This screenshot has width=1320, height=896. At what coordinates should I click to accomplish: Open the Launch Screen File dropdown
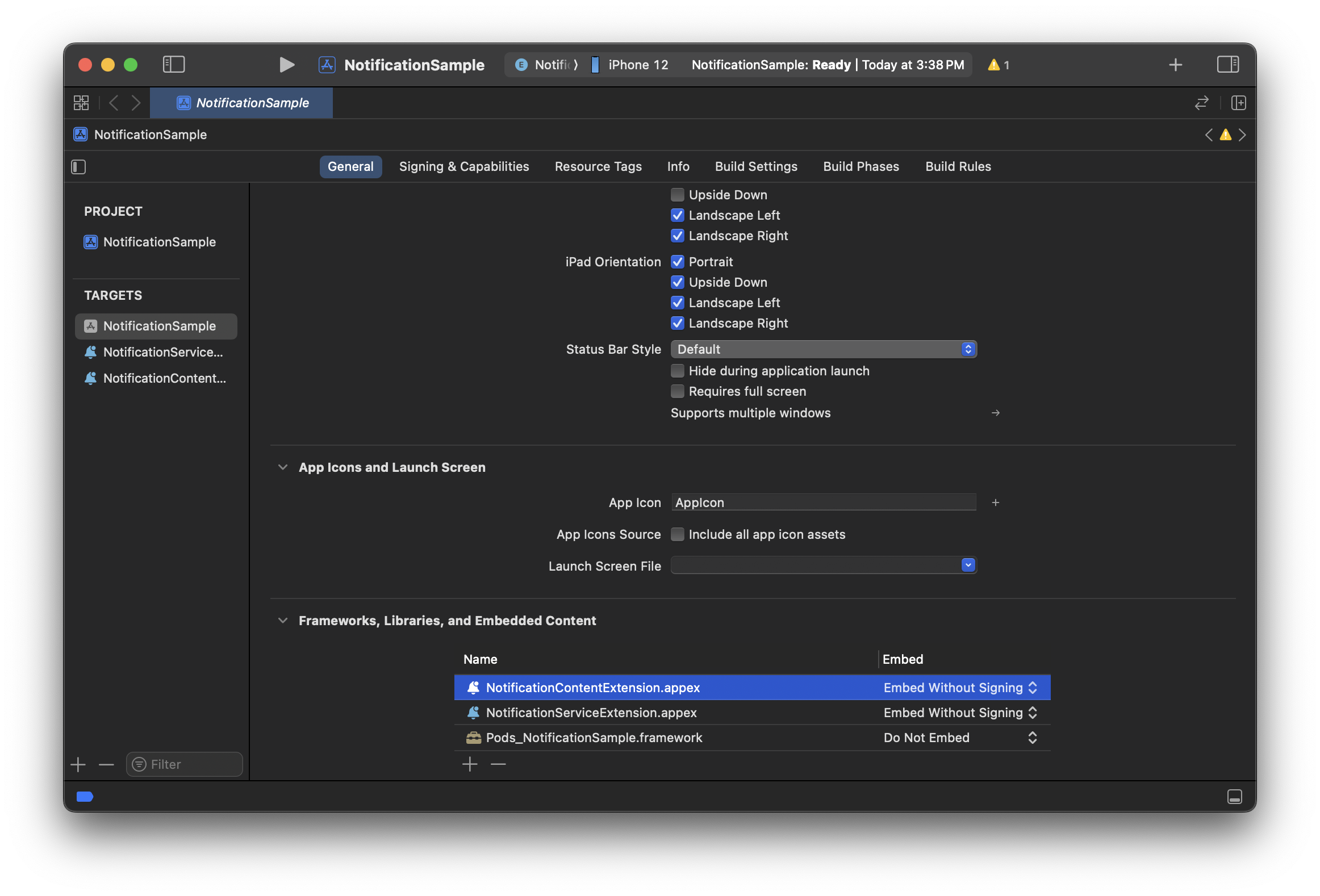pos(823,566)
